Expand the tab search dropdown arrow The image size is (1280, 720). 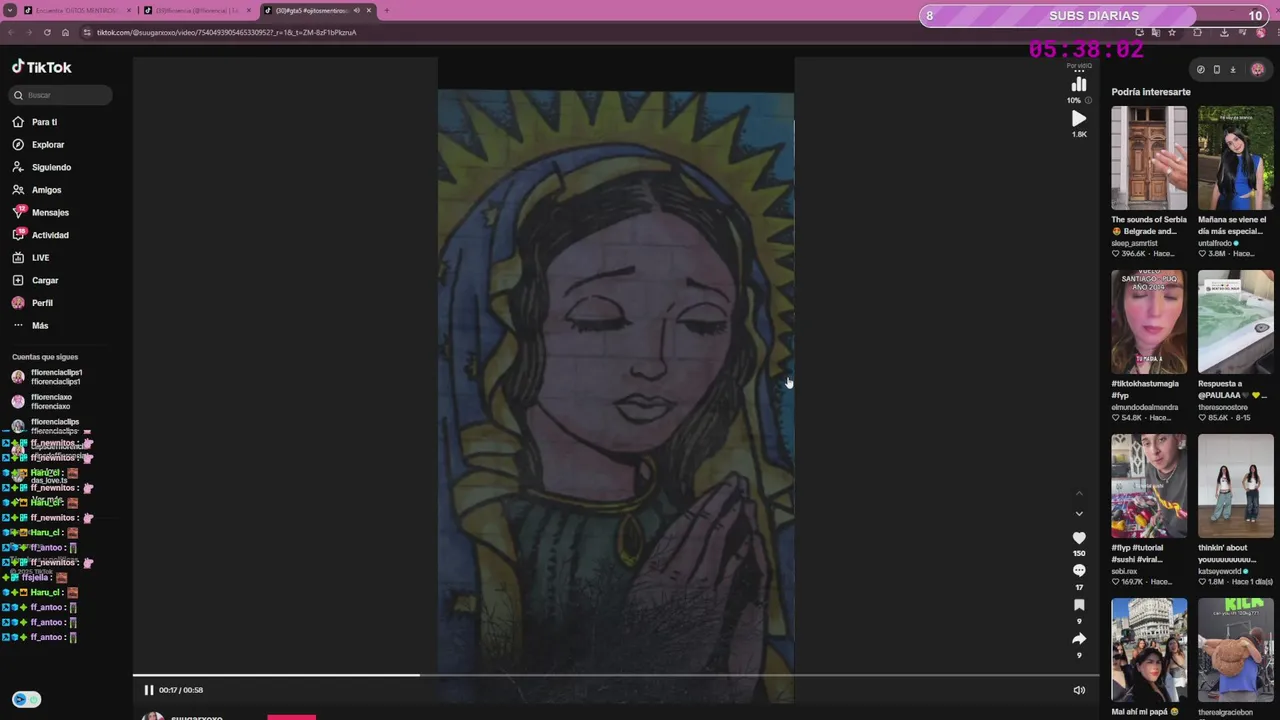(x=9, y=10)
